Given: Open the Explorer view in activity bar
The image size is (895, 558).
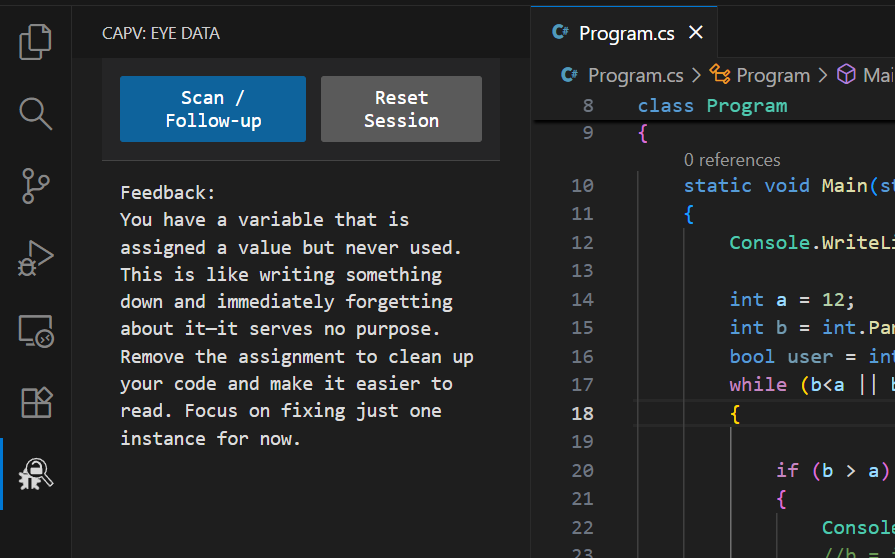Looking at the screenshot, I should [35, 42].
